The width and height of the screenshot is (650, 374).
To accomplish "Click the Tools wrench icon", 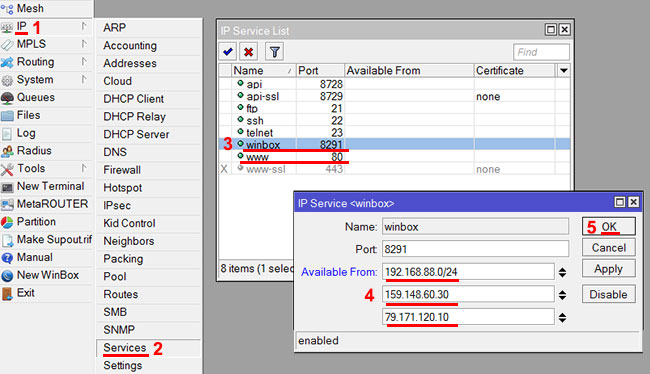I will (x=7, y=169).
